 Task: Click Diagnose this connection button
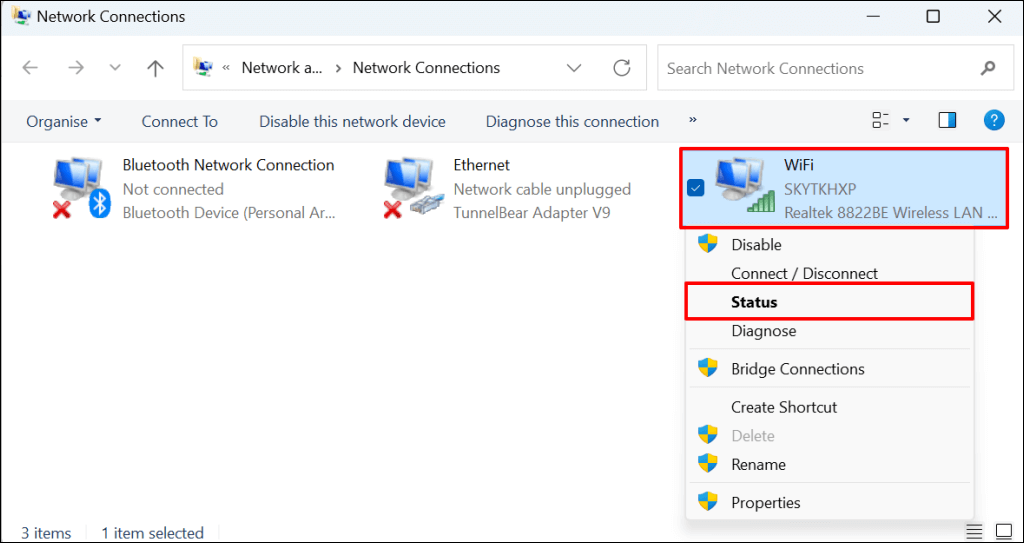[572, 121]
